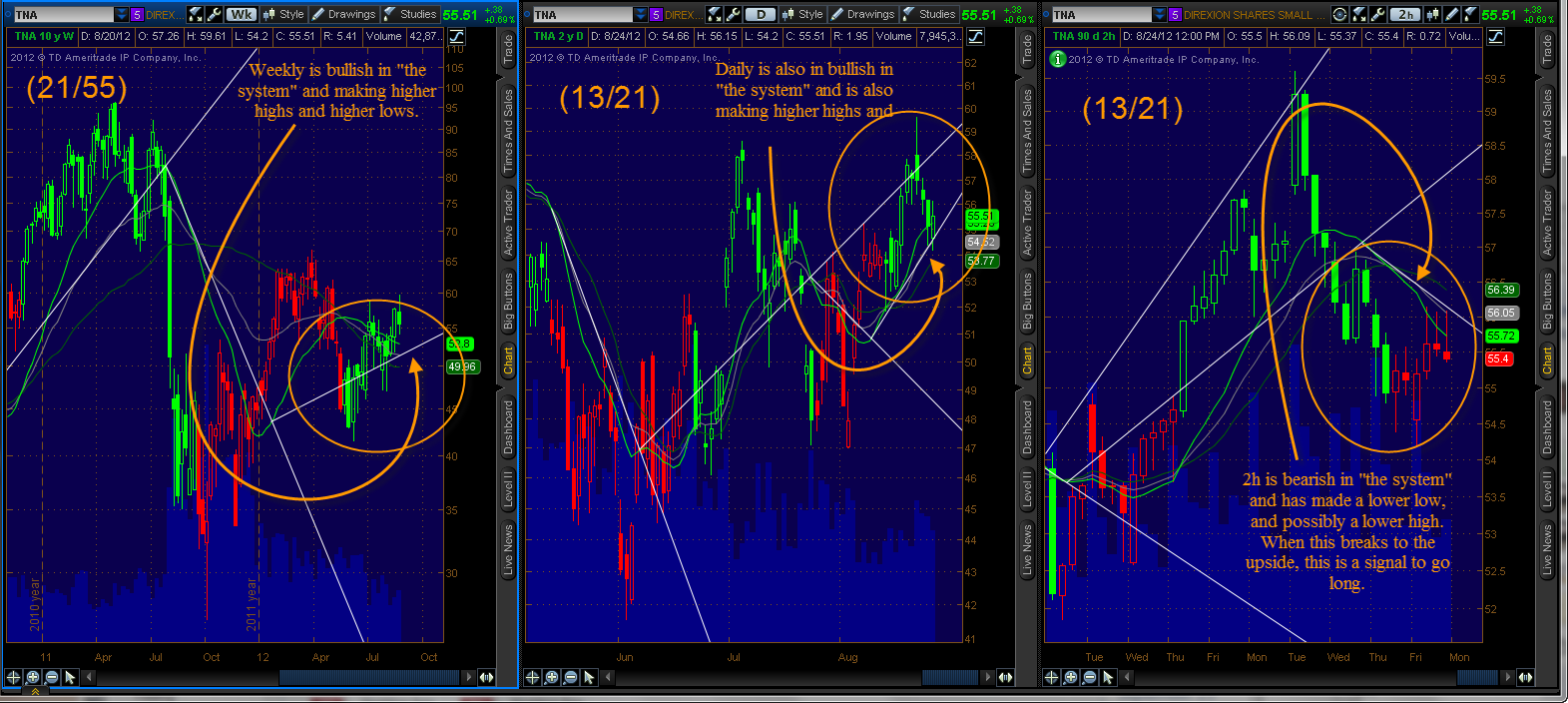This screenshot has width=1568, height=703.
Task: Open Dashboard tab beside 2h chart
Action: click(x=1547, y=427)
